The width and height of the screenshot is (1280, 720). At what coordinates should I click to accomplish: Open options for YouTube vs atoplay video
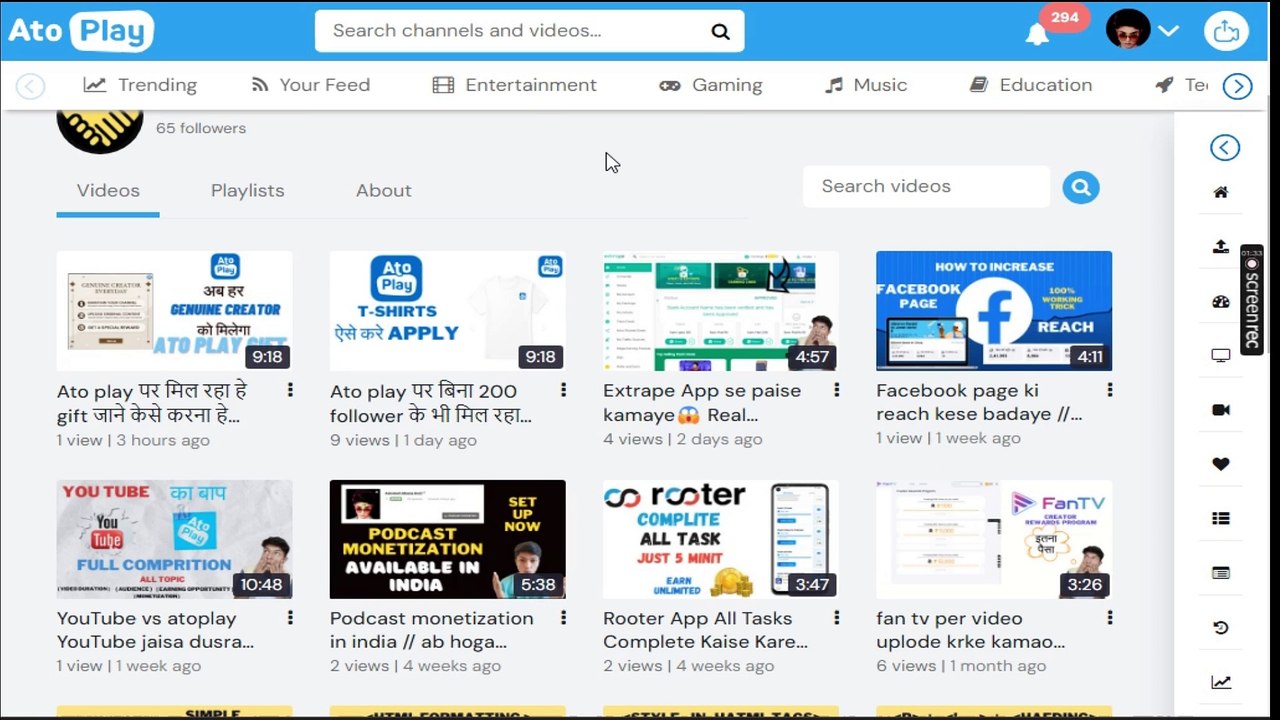tap(290, 618)
